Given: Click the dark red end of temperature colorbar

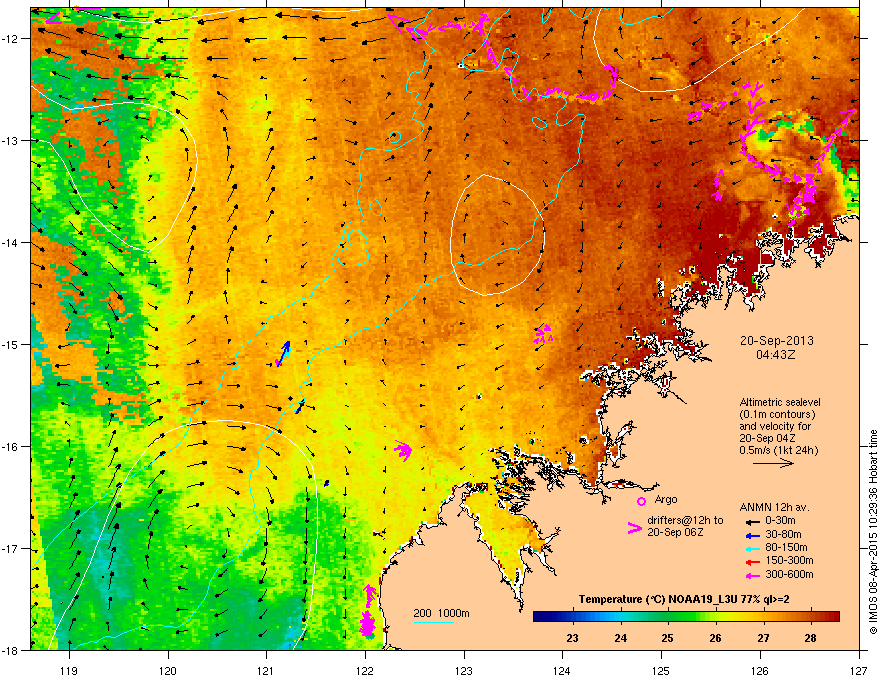Looking at the screenshot, I should pos(833,617).
